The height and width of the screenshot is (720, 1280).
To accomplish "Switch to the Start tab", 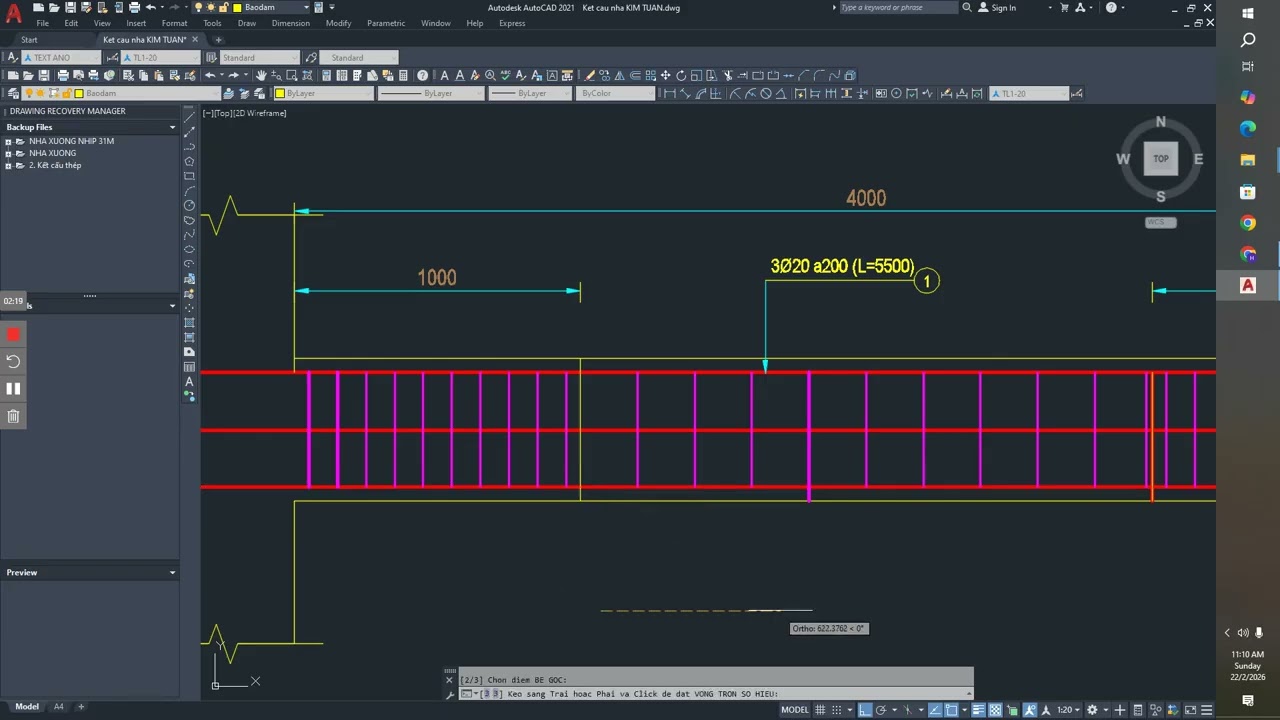I will pyautogui.click(x=29, y=40).
